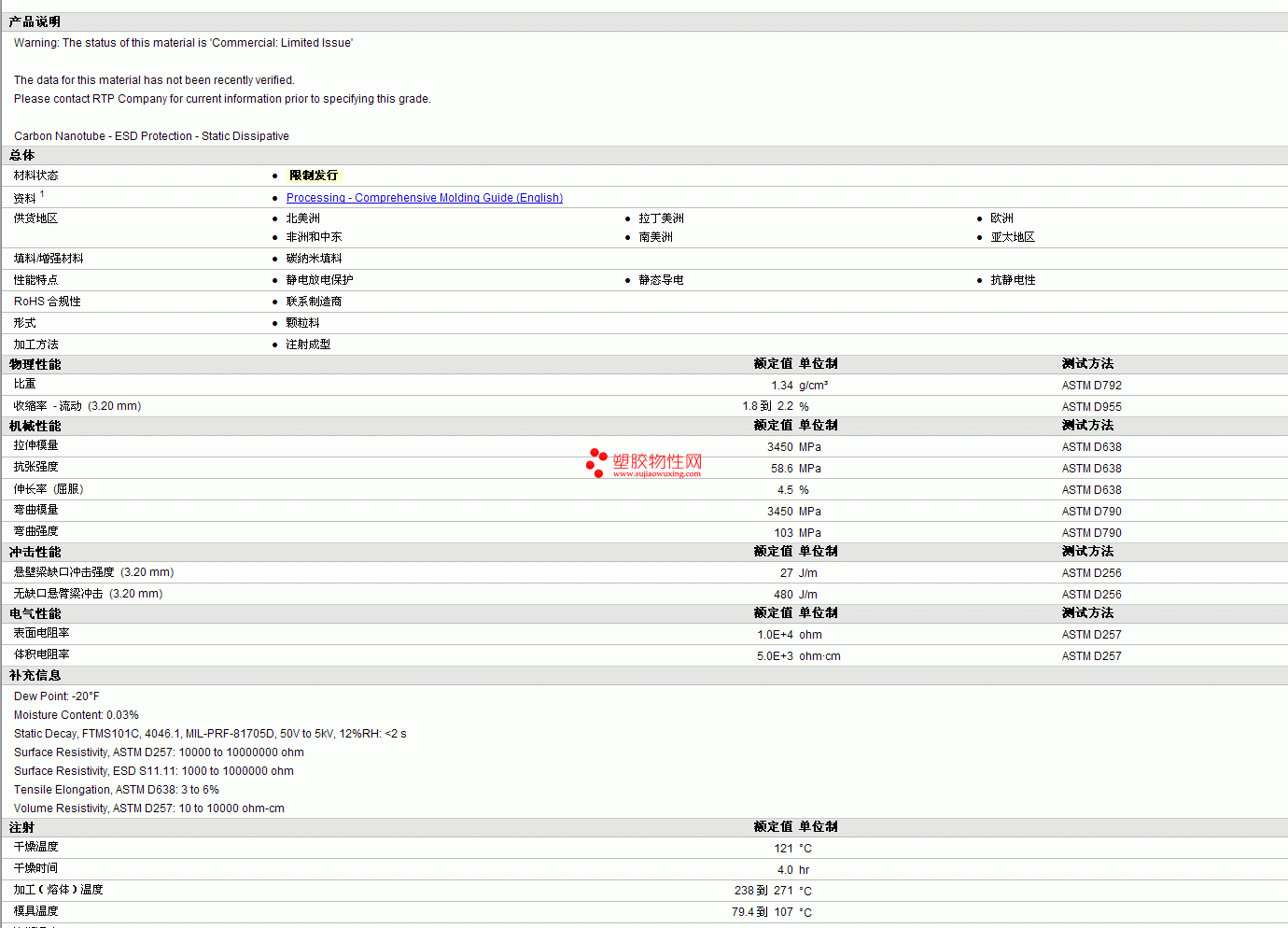The image size is (1288, 928).
Task: Click the 物理性能 section header
Action: pyautogui.click(x=35, y=364)
